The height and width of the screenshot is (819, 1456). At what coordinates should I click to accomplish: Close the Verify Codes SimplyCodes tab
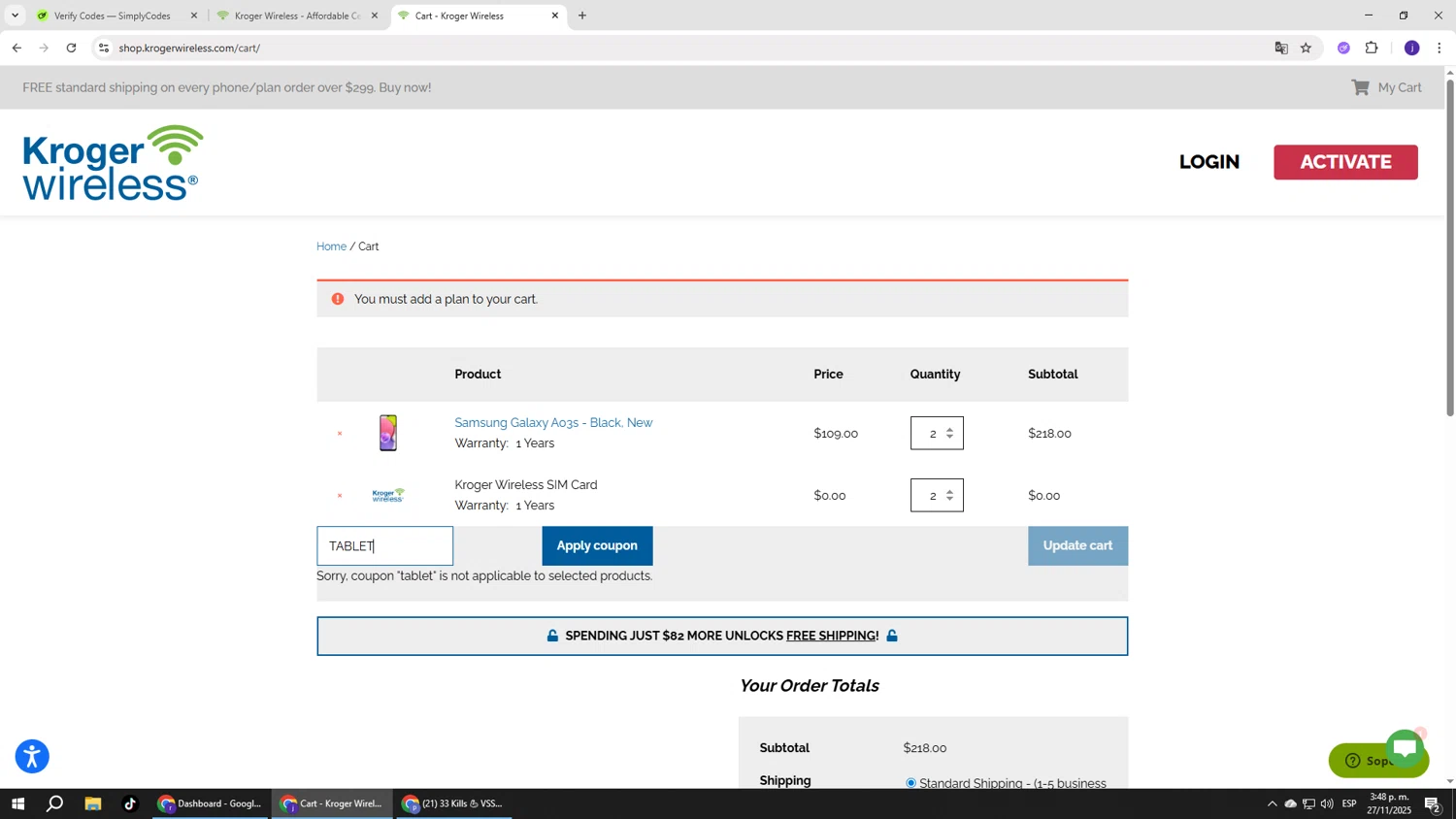coord(194,16)
